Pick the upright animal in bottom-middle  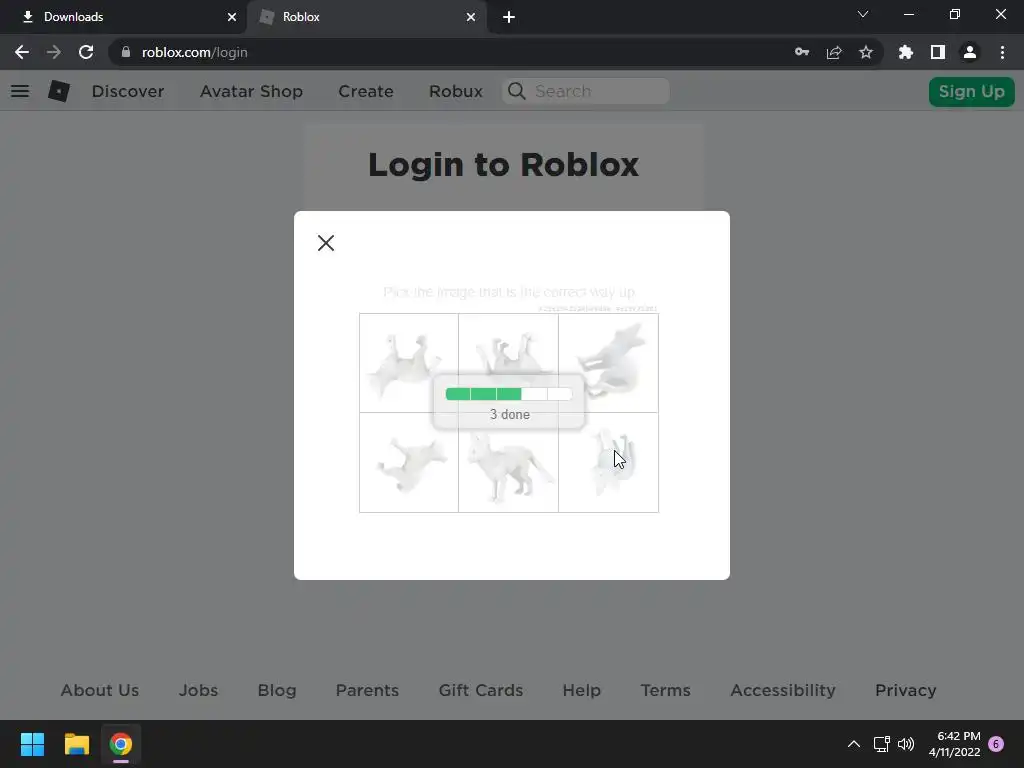pyautogui.click(x=509, y=462)
